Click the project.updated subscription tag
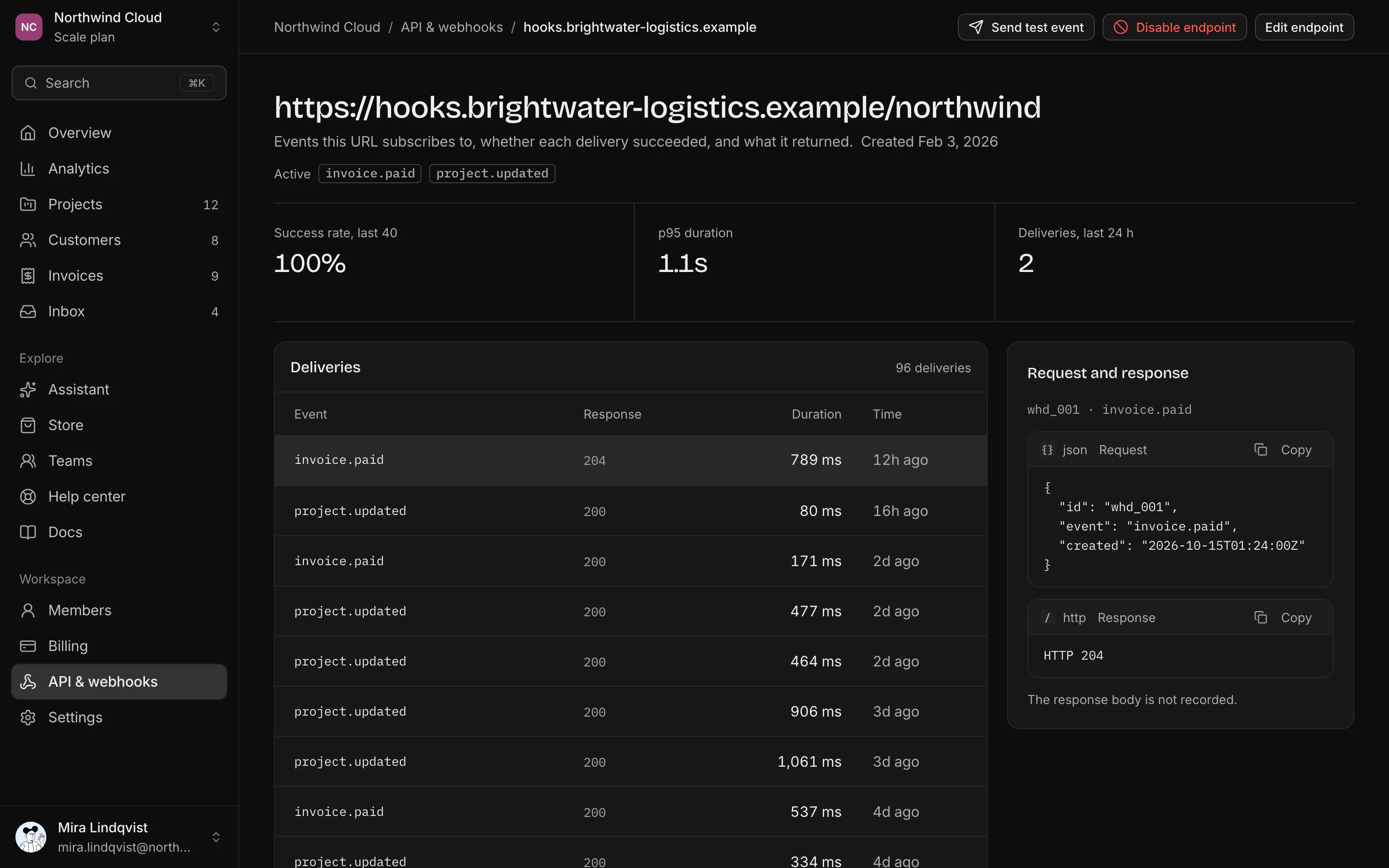The image size is (1389, 868). [x=492, y=174]
